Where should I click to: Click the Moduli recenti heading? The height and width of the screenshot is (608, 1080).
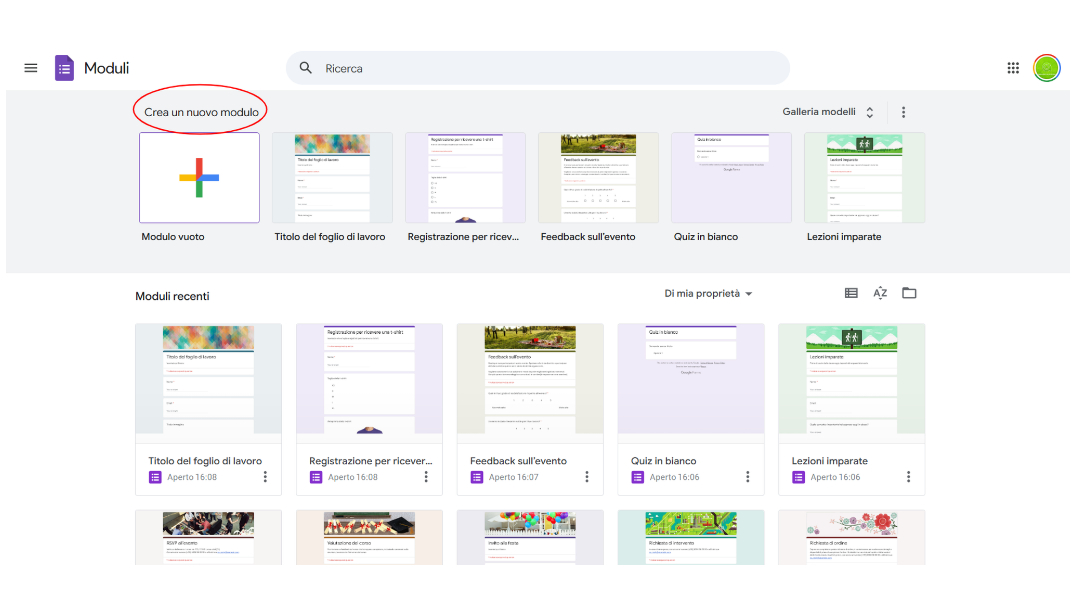tap(172, 296)
